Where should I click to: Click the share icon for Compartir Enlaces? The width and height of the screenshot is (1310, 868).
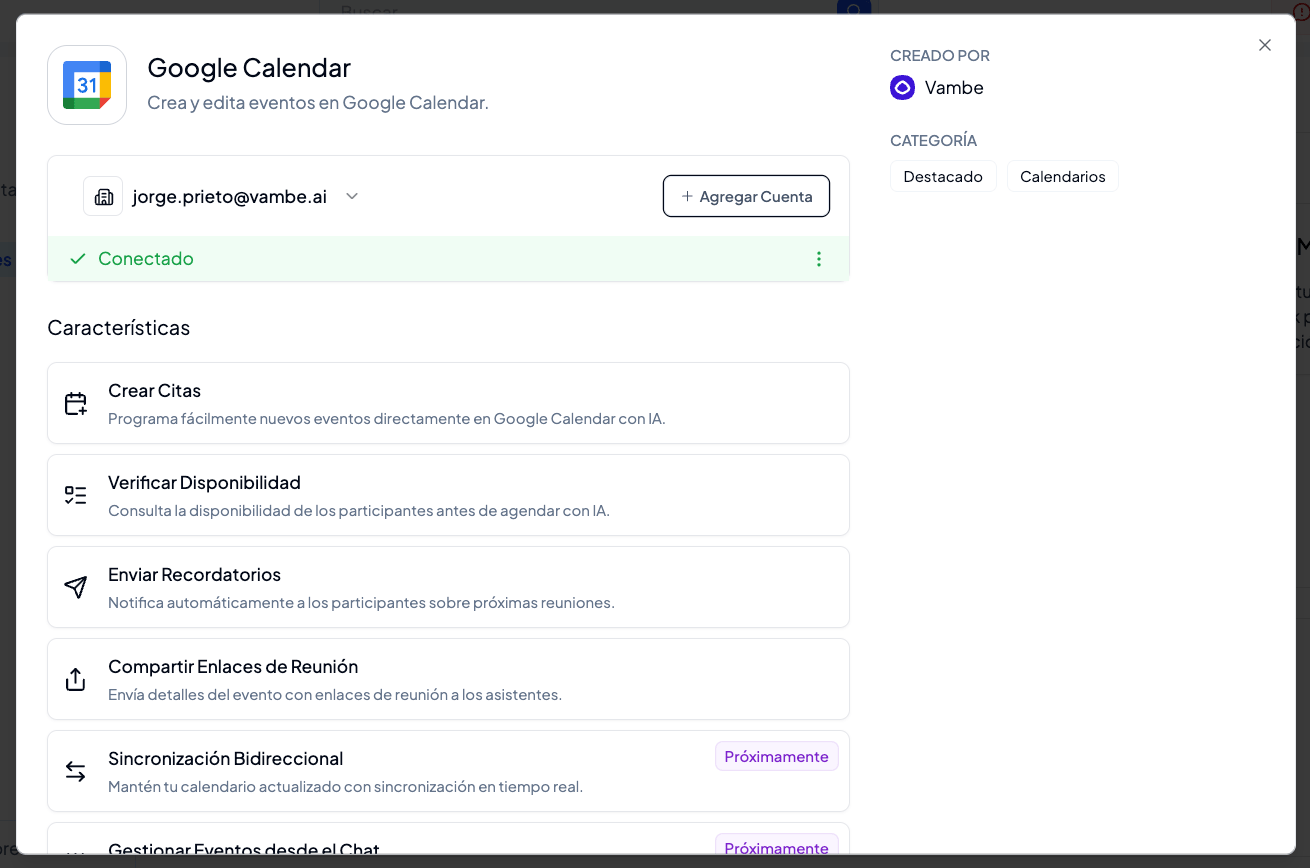click(76, 679)
